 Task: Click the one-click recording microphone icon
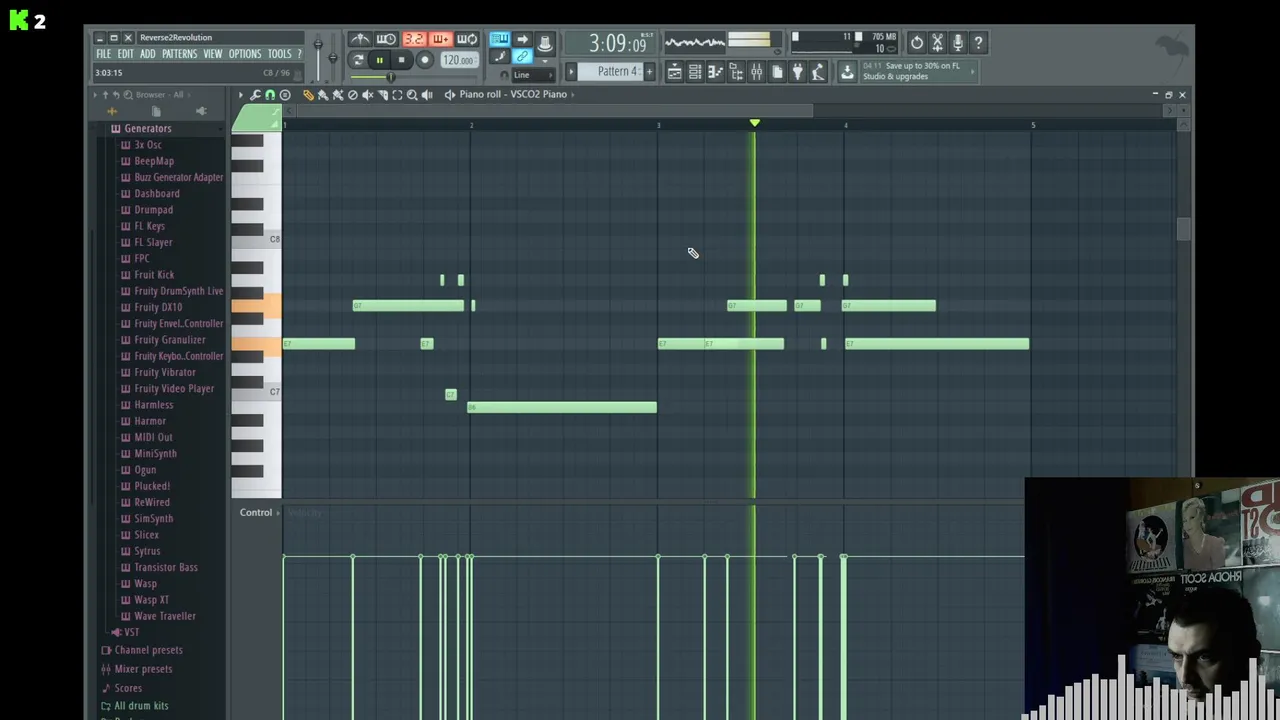(x=958, y=43)
